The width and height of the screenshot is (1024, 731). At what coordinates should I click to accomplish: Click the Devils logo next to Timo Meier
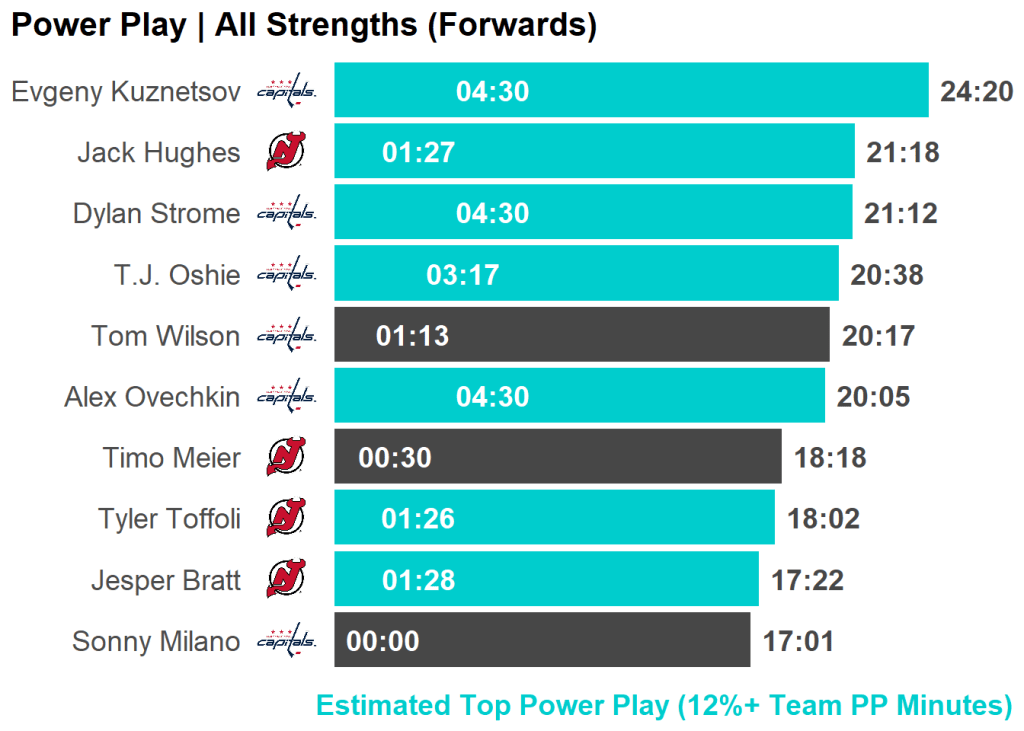click(287, 457)
